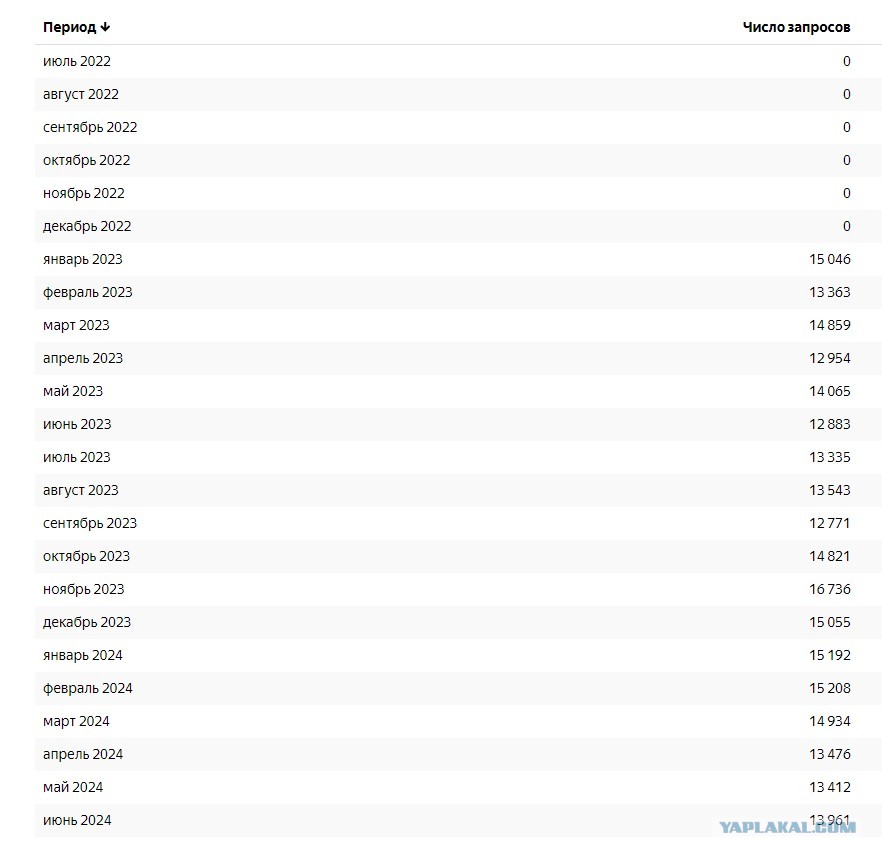The image size is (882, 857).
Task: Click the январь 2024 row label
Action: coord(83,655)
